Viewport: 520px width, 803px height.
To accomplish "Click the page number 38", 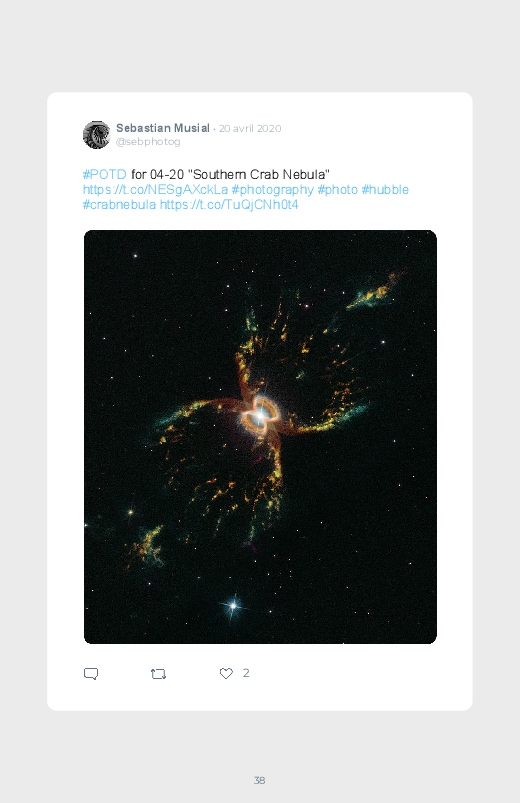I will 260,780.
